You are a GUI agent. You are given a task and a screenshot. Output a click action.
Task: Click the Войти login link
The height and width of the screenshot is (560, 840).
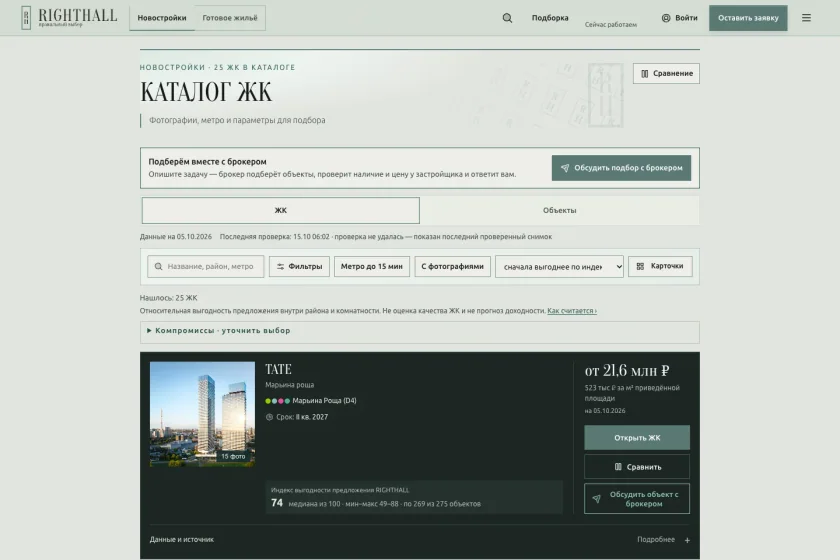[x=680, y=18]
